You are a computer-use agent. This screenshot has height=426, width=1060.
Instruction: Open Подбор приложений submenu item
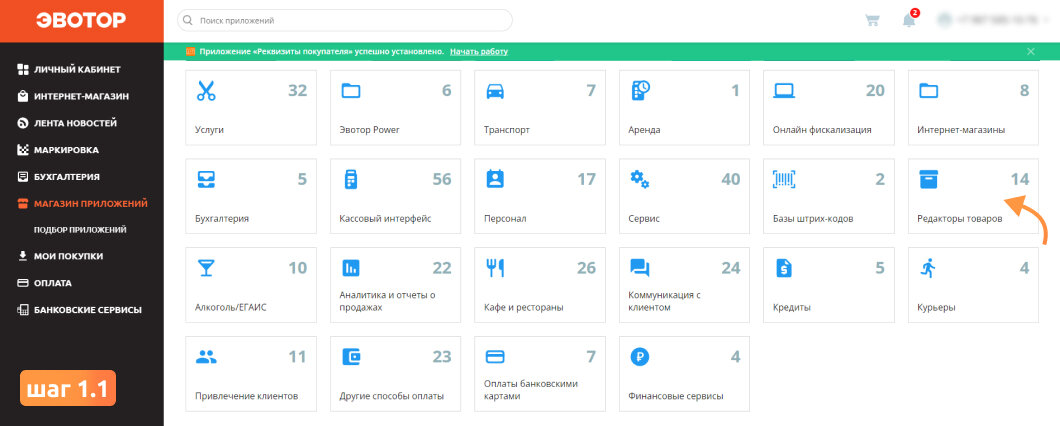[x=80, y=230]
